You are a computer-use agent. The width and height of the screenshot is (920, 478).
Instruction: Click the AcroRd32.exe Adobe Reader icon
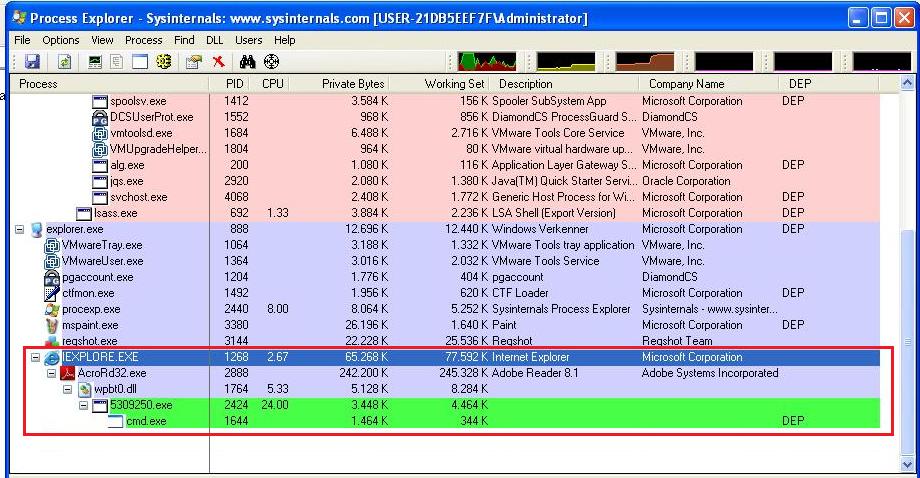tap(68, 373)
